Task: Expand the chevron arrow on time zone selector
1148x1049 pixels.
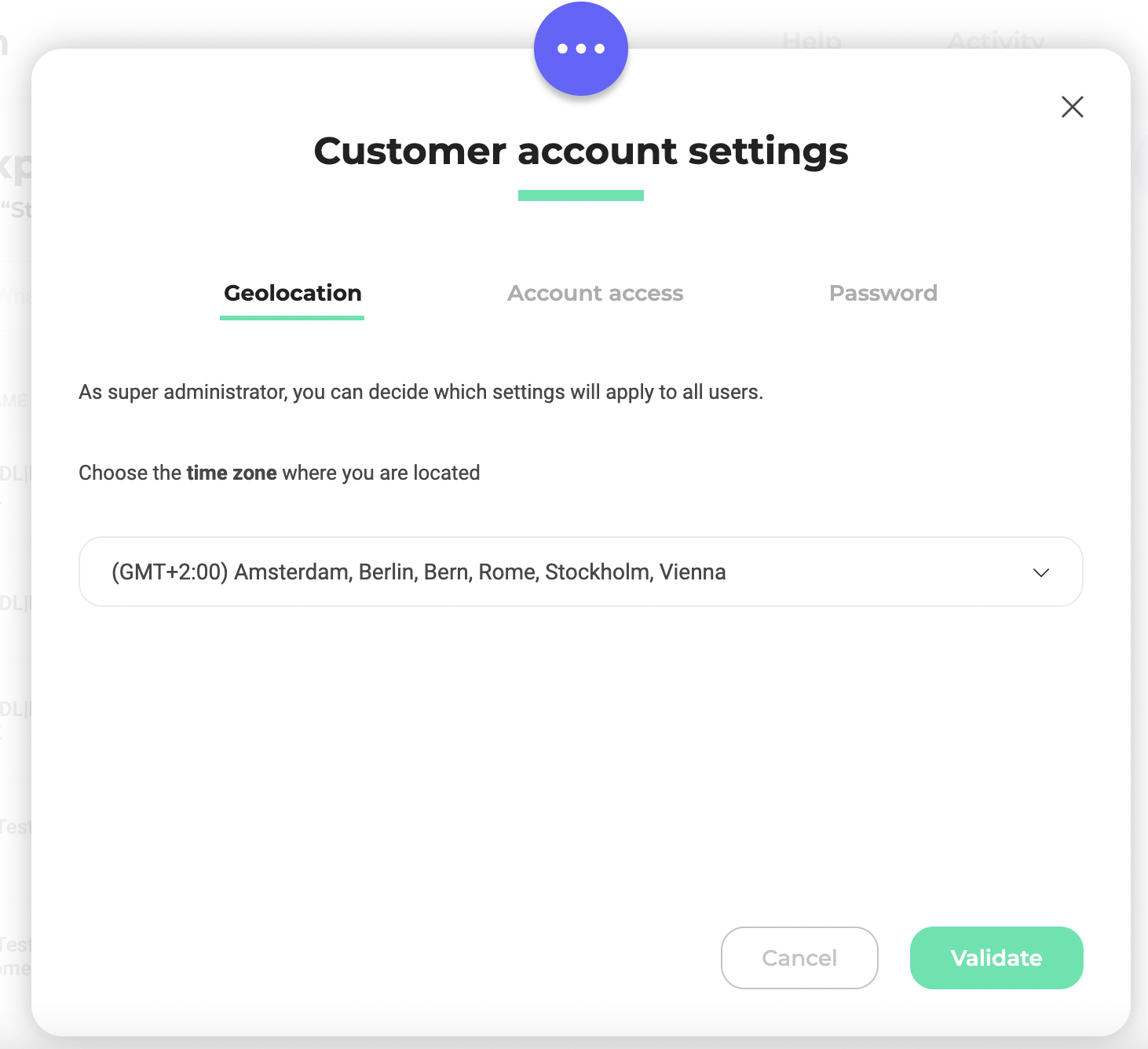Action: click(1041, 572)
